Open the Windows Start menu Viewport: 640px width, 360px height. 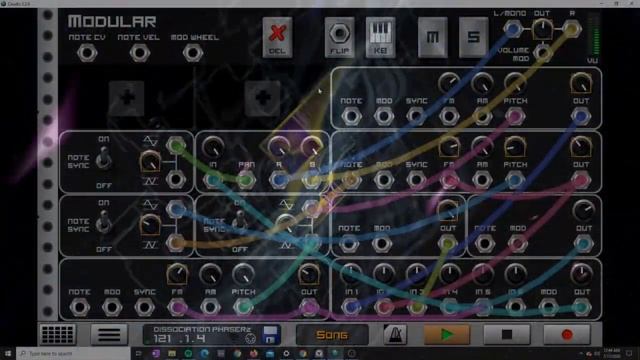tap(8, 353)
